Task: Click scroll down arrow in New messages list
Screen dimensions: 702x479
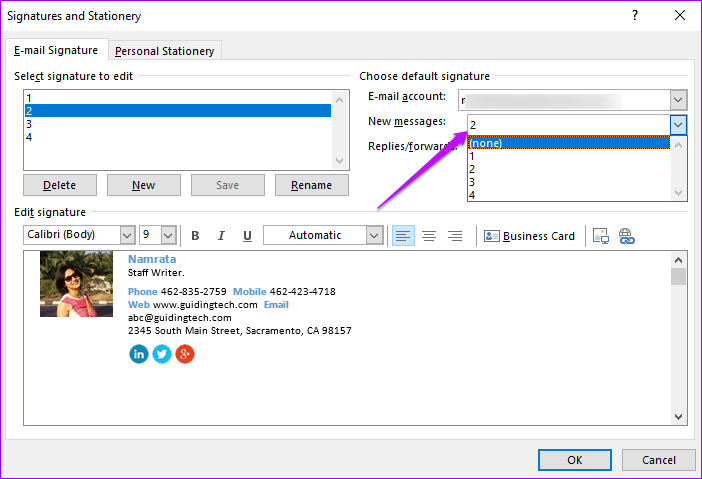Action: tap(678, 193)
